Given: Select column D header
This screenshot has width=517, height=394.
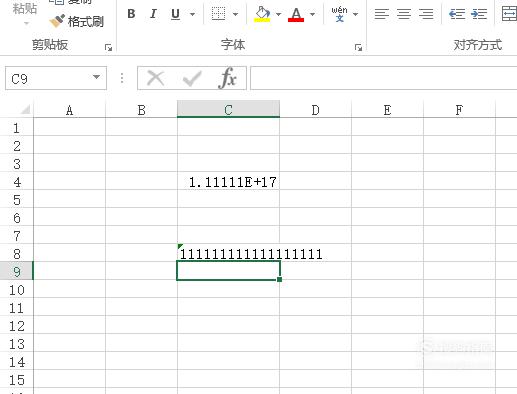Looking at the screenshot, I should coord(315,110).
